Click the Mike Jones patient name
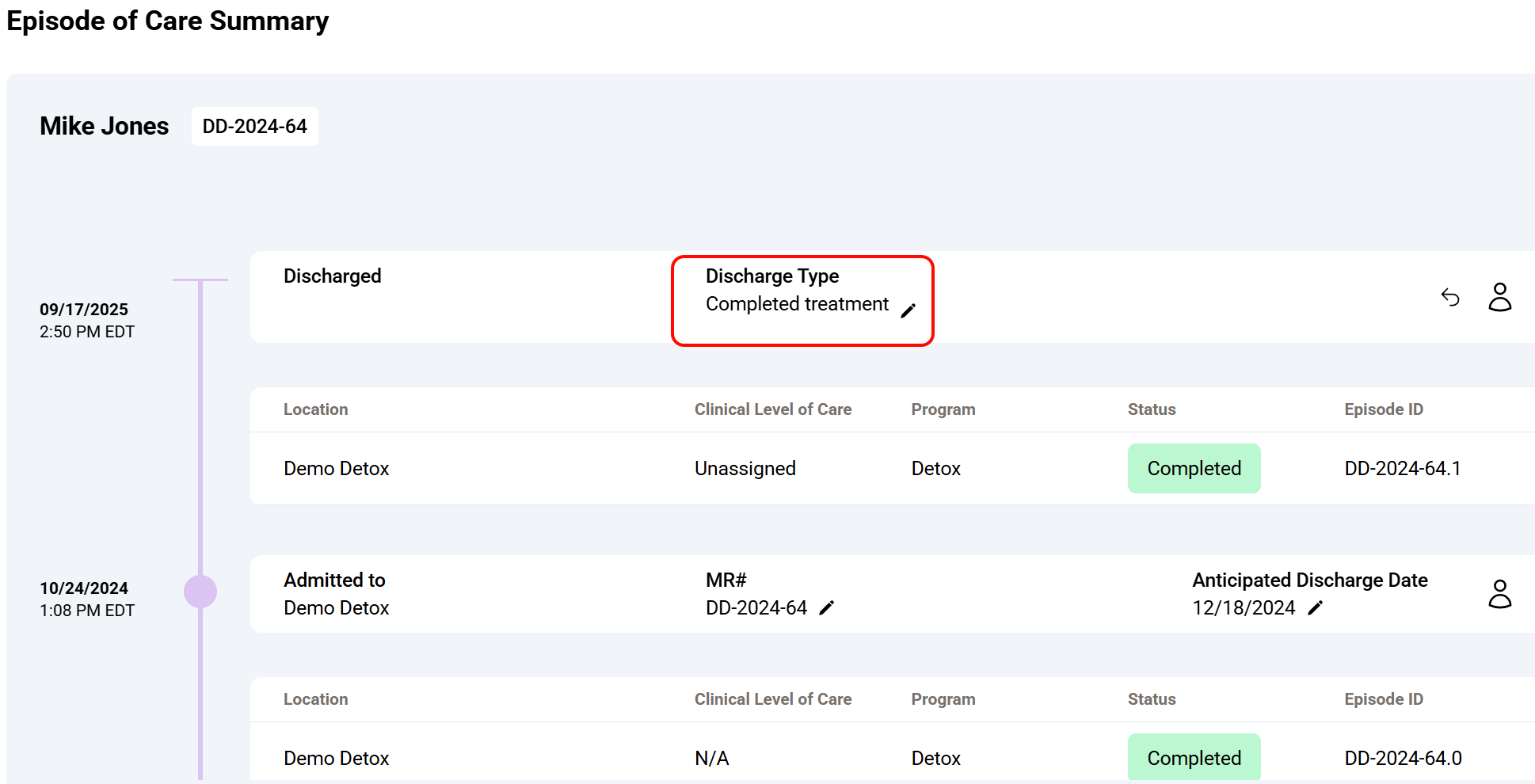 [x=105, y=127]
